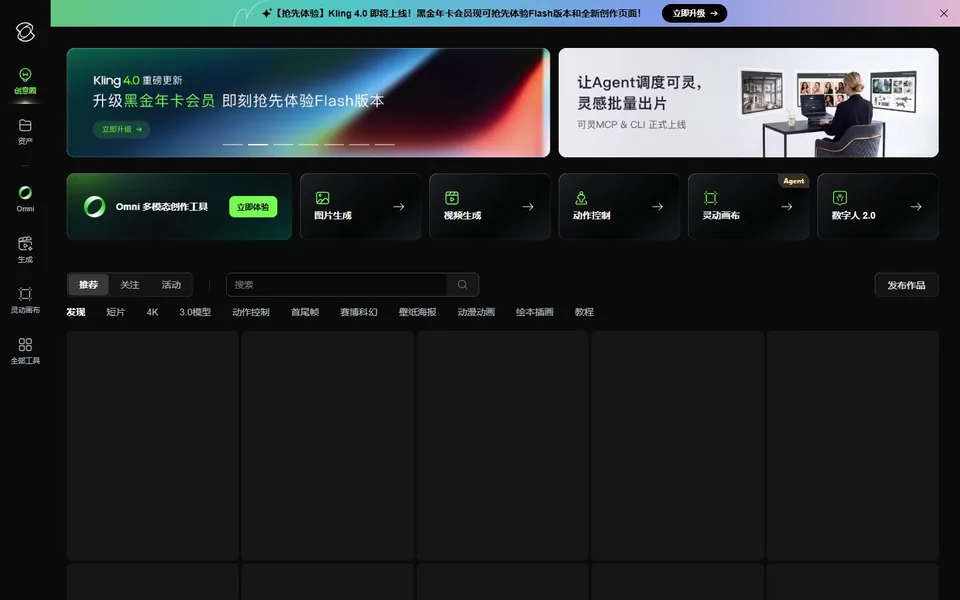The height and width of the screenshot is (600, 960).
Task: Click the Omni ring logo in the Omni card
Action: [94, 207]
